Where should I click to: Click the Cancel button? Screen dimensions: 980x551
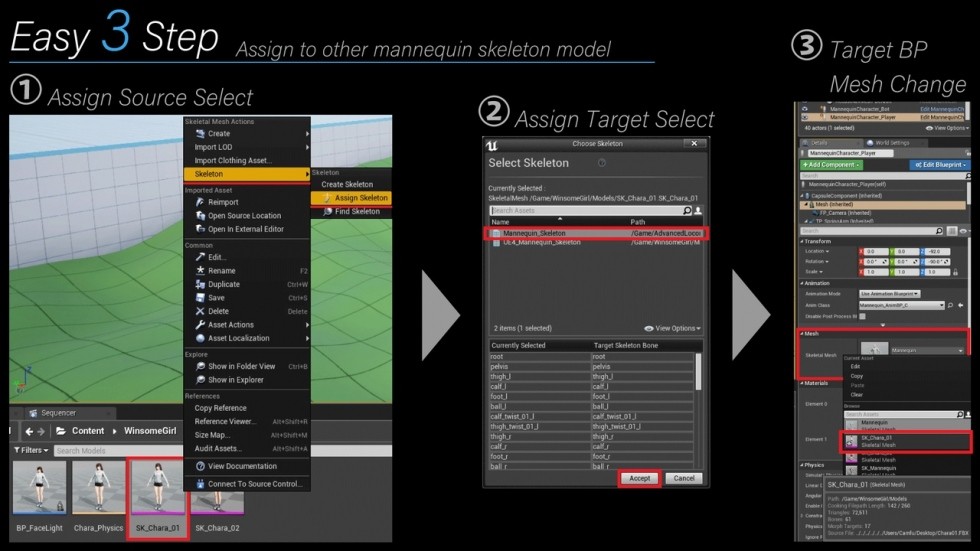[684, 478]
